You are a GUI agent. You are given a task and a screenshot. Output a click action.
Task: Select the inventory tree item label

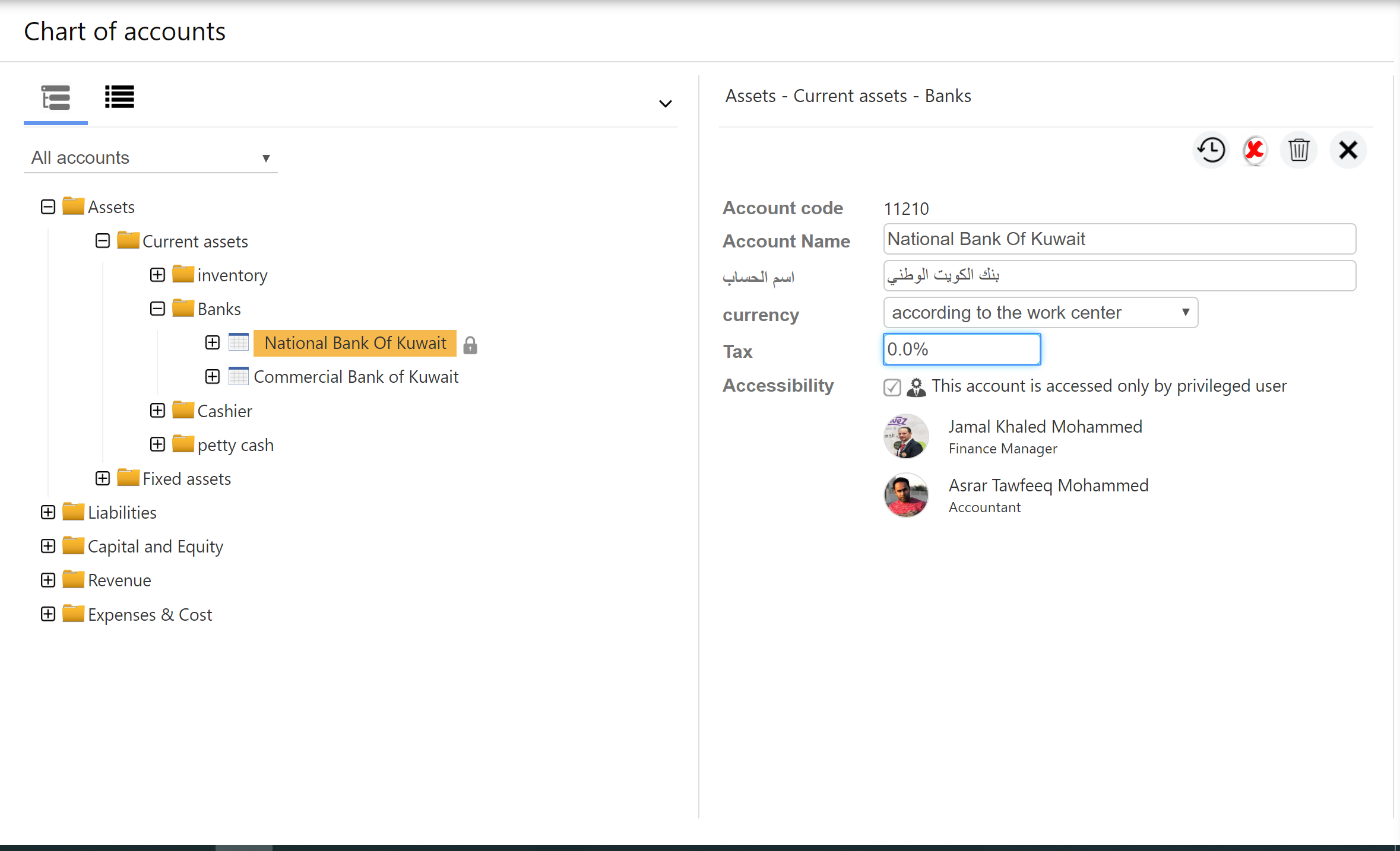[x=233, y=275]
